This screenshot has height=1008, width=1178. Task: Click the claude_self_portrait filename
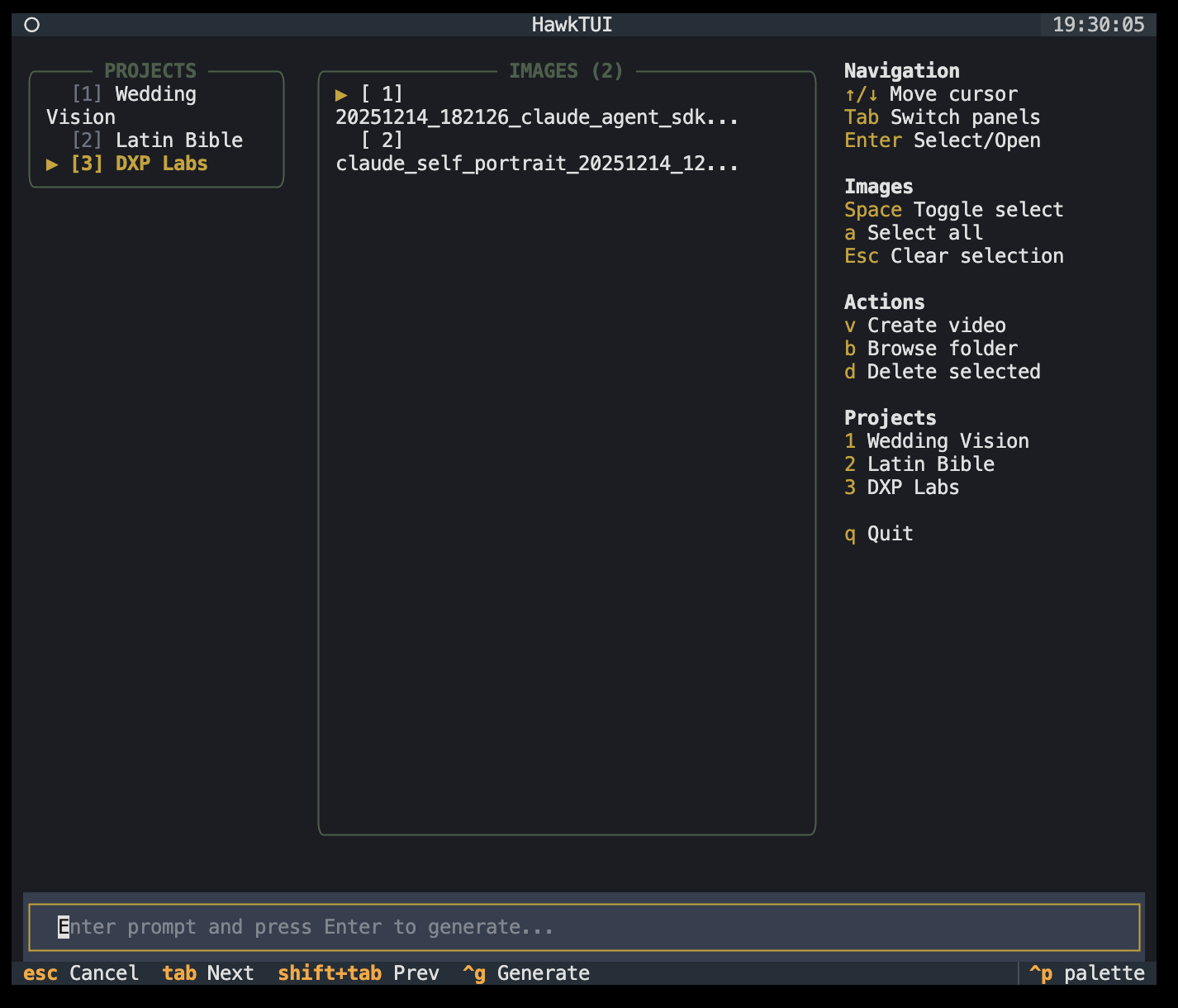coord(537,163)
